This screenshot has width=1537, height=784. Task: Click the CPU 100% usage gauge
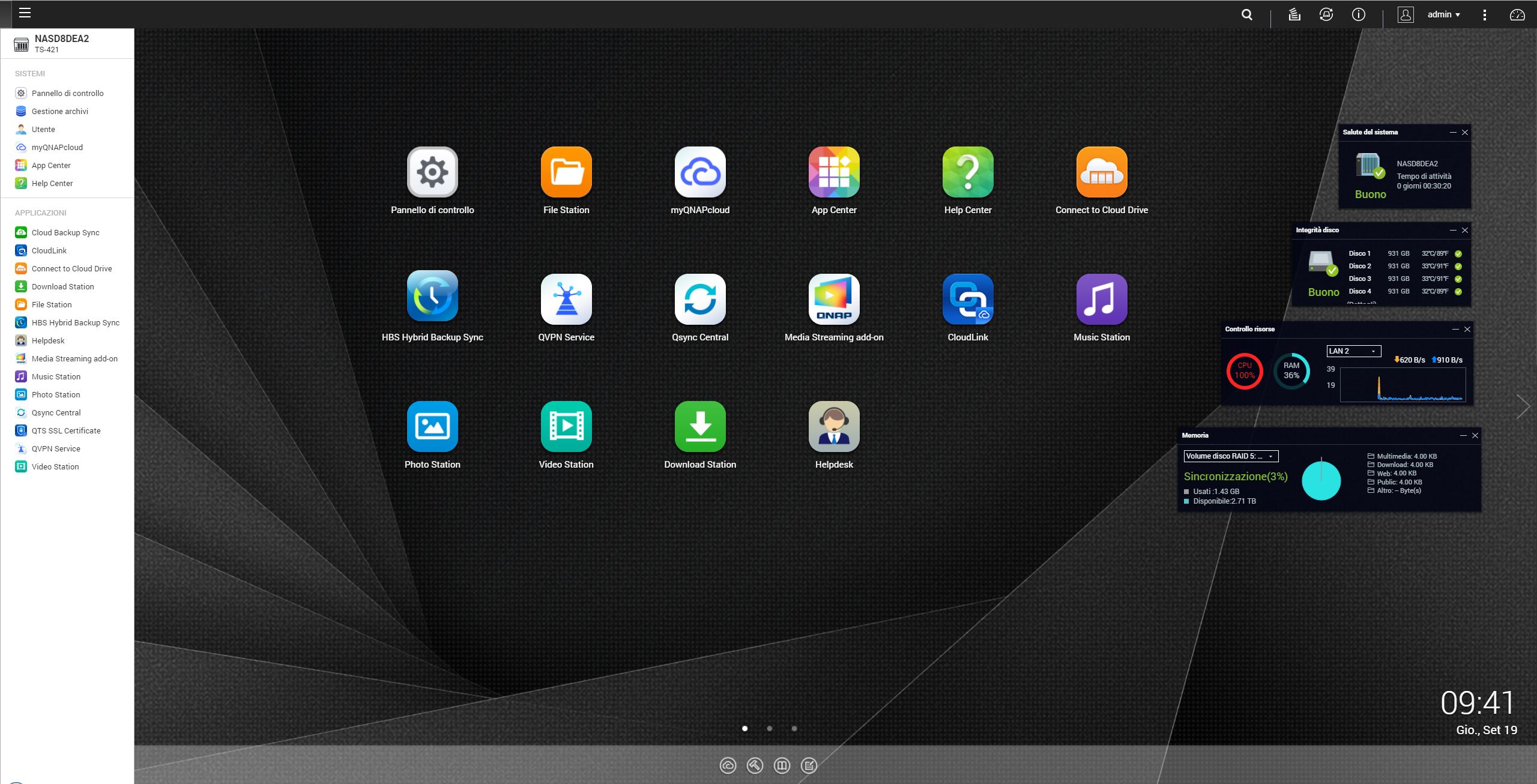click(x=1244, y=370)
